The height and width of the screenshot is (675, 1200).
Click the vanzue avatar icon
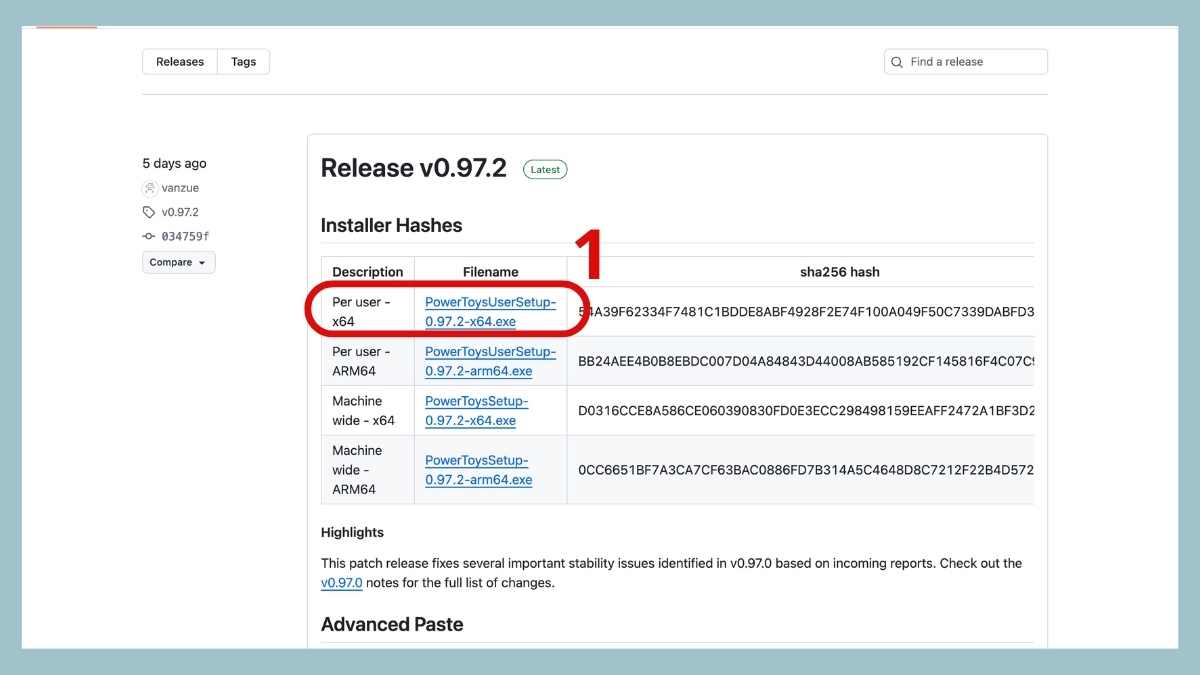(150, 188)
